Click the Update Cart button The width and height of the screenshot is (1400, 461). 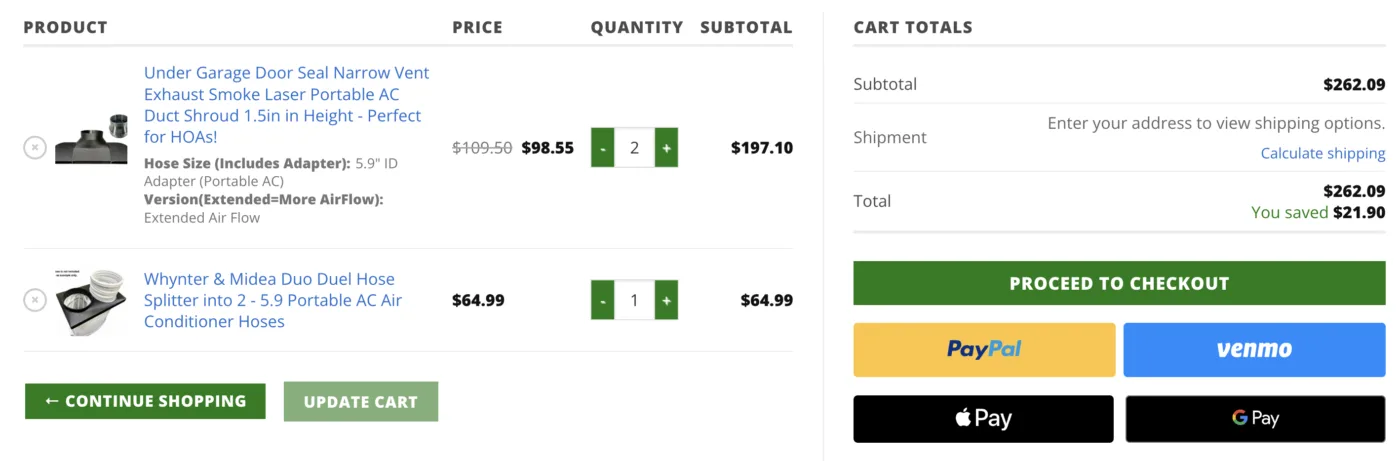(x=361, y=402)
